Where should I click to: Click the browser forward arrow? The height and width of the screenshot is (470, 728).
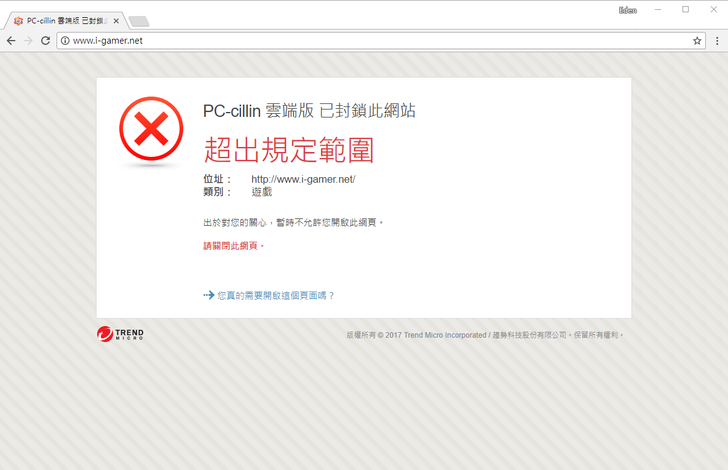coord(28,41)
